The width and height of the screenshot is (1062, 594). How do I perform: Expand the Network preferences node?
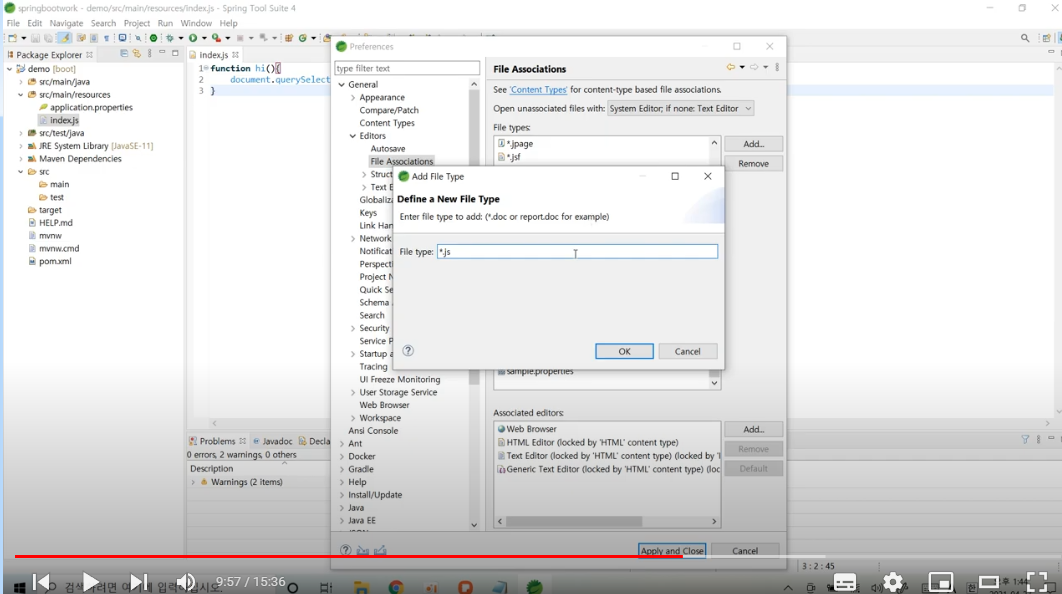[x=353, y=238]
